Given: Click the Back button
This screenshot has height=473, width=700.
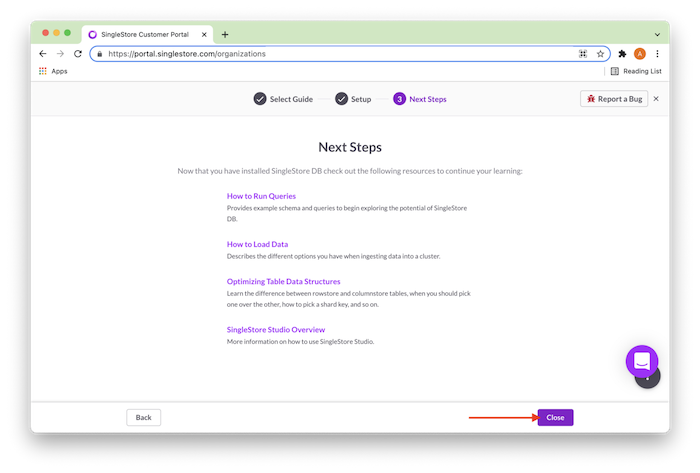Looking at the screenshot, I should 143,417.
